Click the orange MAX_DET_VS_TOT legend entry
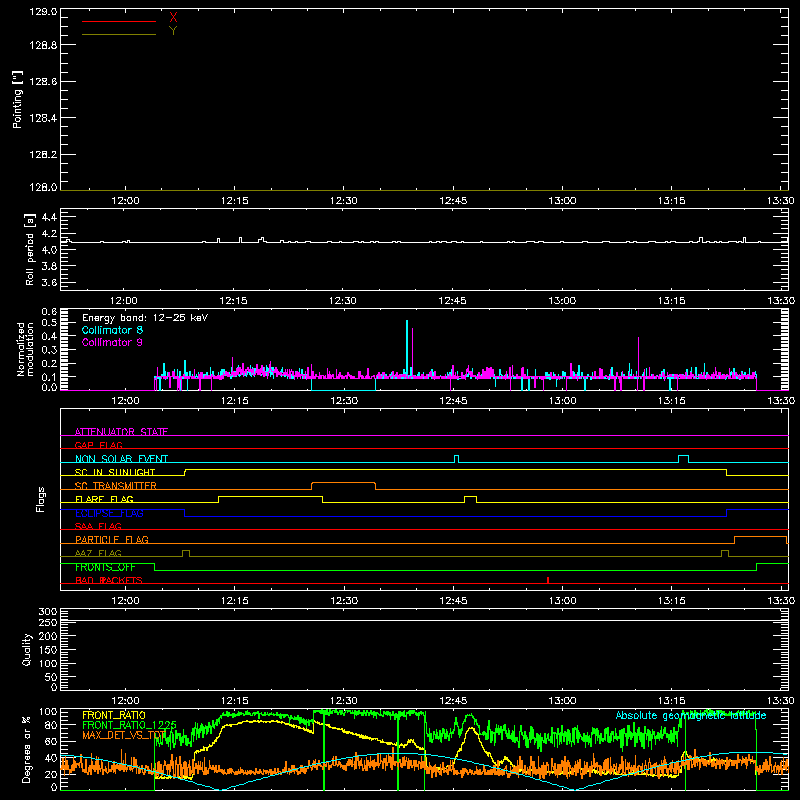The image size is (800, 800). 124,735
